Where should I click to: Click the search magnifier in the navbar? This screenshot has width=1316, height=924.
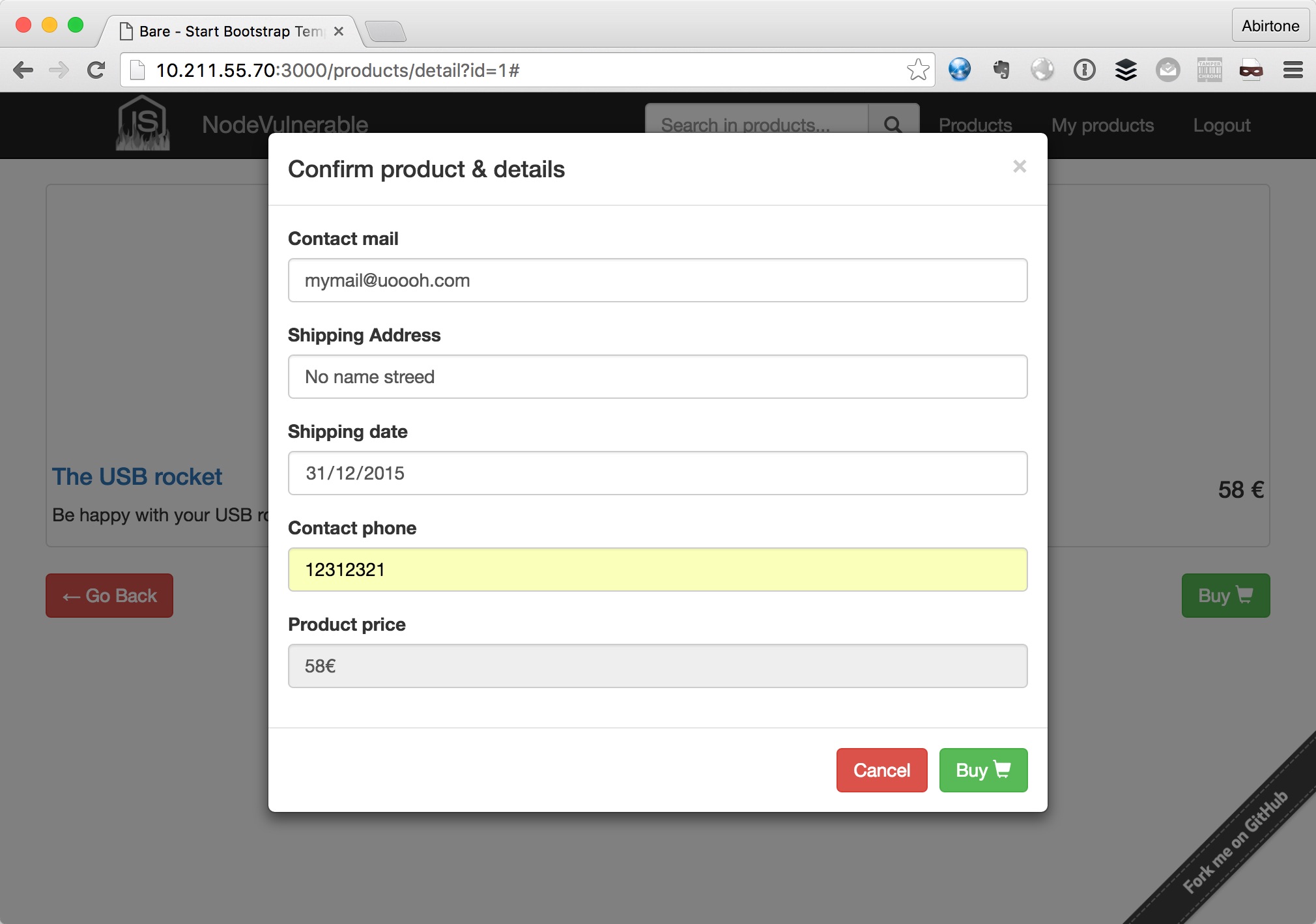[x=893, y=125]
